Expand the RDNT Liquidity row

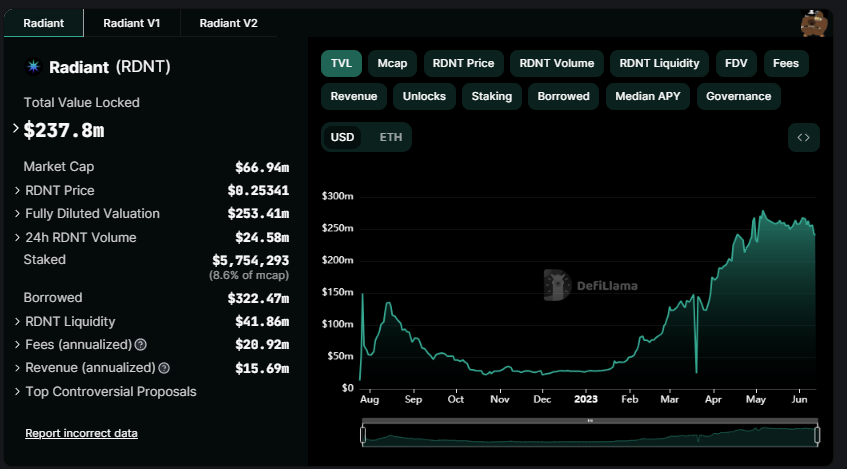click(17, 322)
